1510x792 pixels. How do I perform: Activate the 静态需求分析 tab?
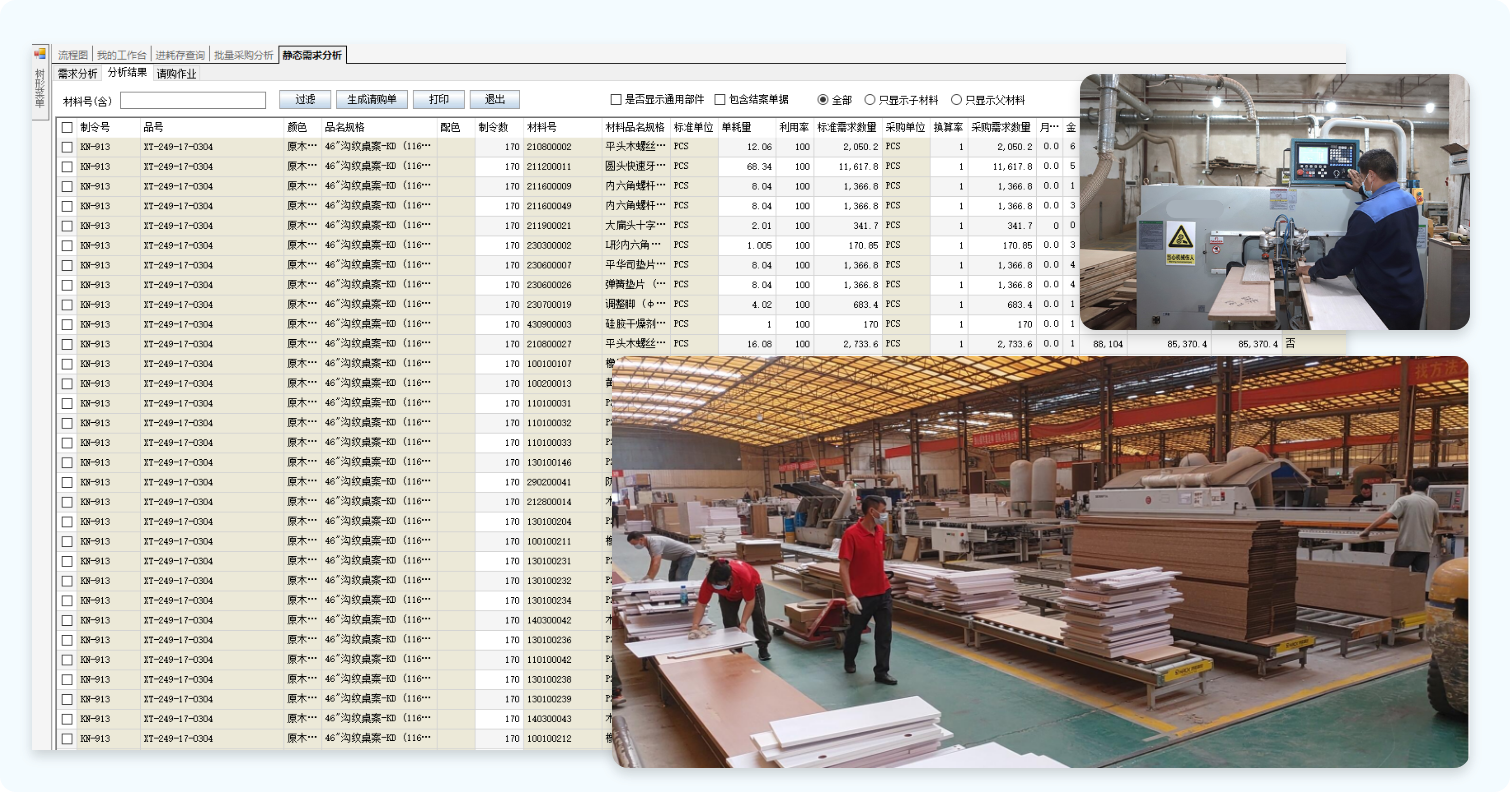312,55
